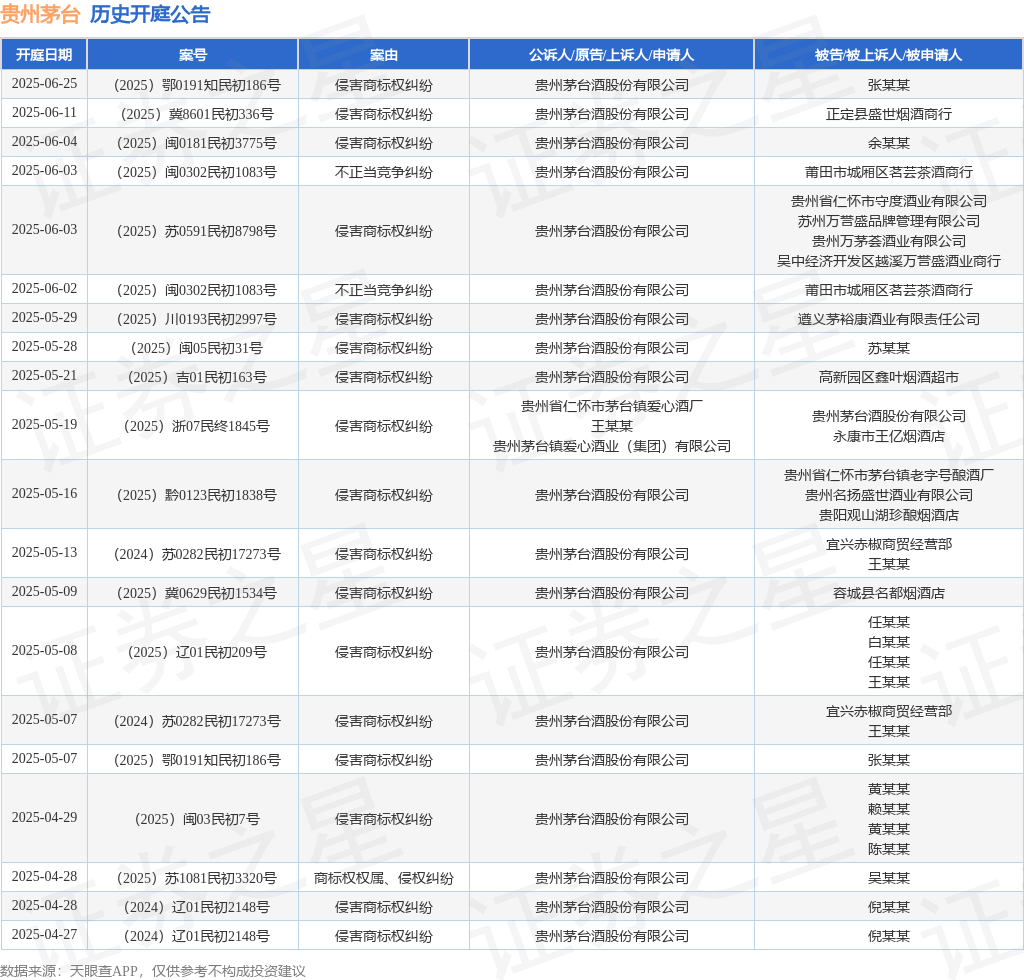
Task: Click defendant 苏某某
Action: [888, 348]
